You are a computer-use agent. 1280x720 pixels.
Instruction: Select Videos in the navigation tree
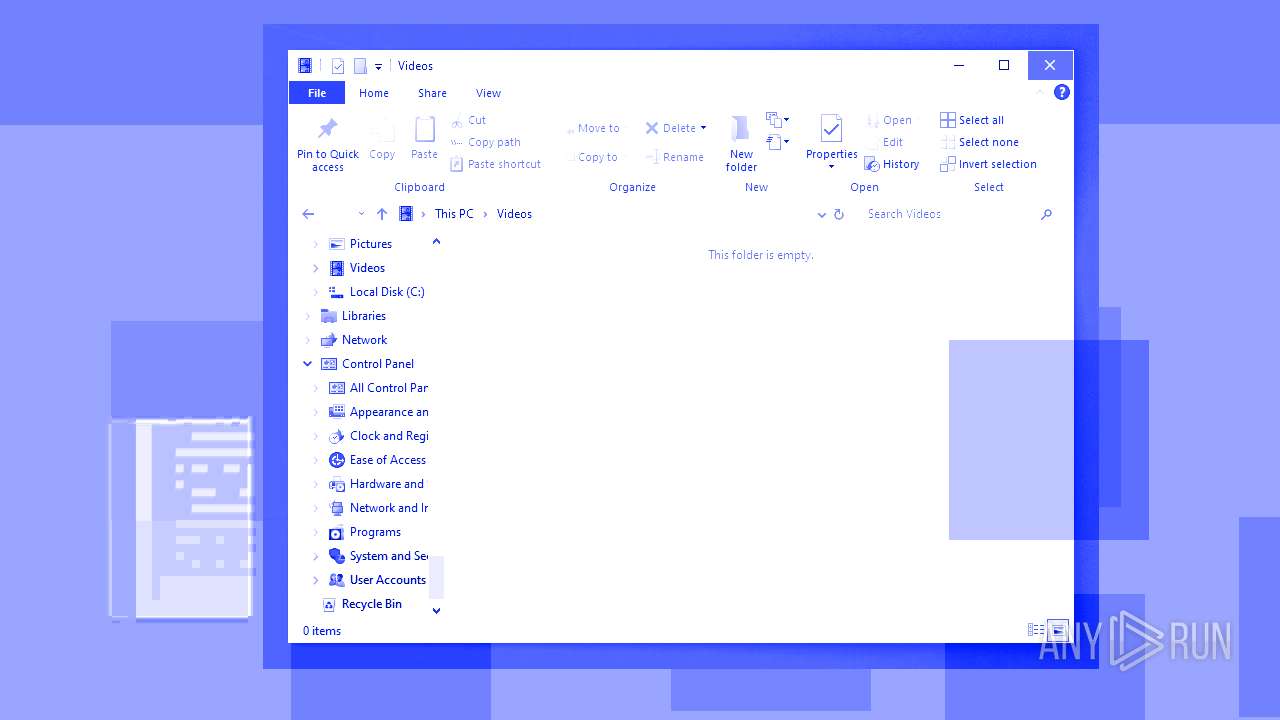[367, 268]
